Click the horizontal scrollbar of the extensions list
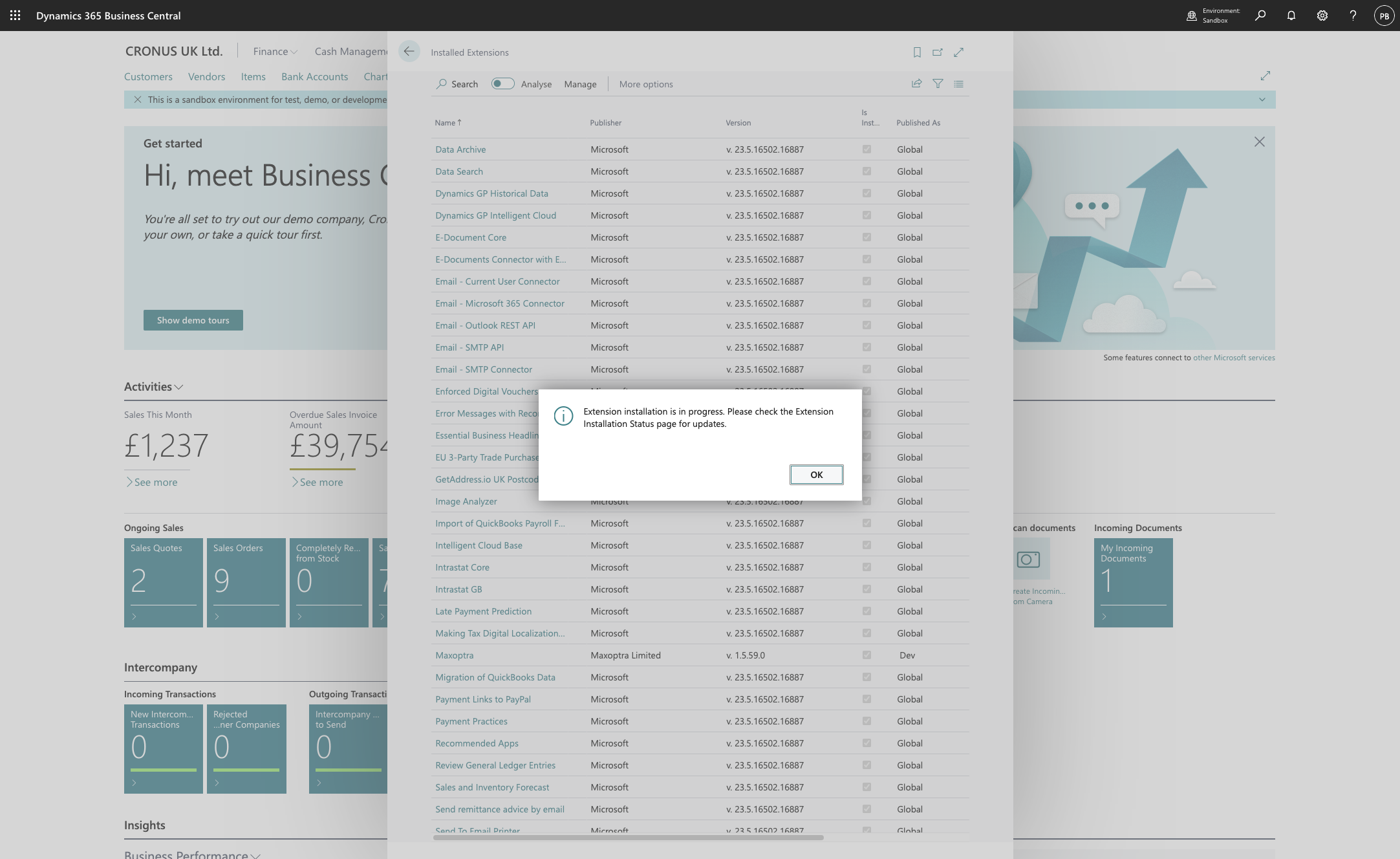Screen dimensions: 1400x859 click(628, 838)
